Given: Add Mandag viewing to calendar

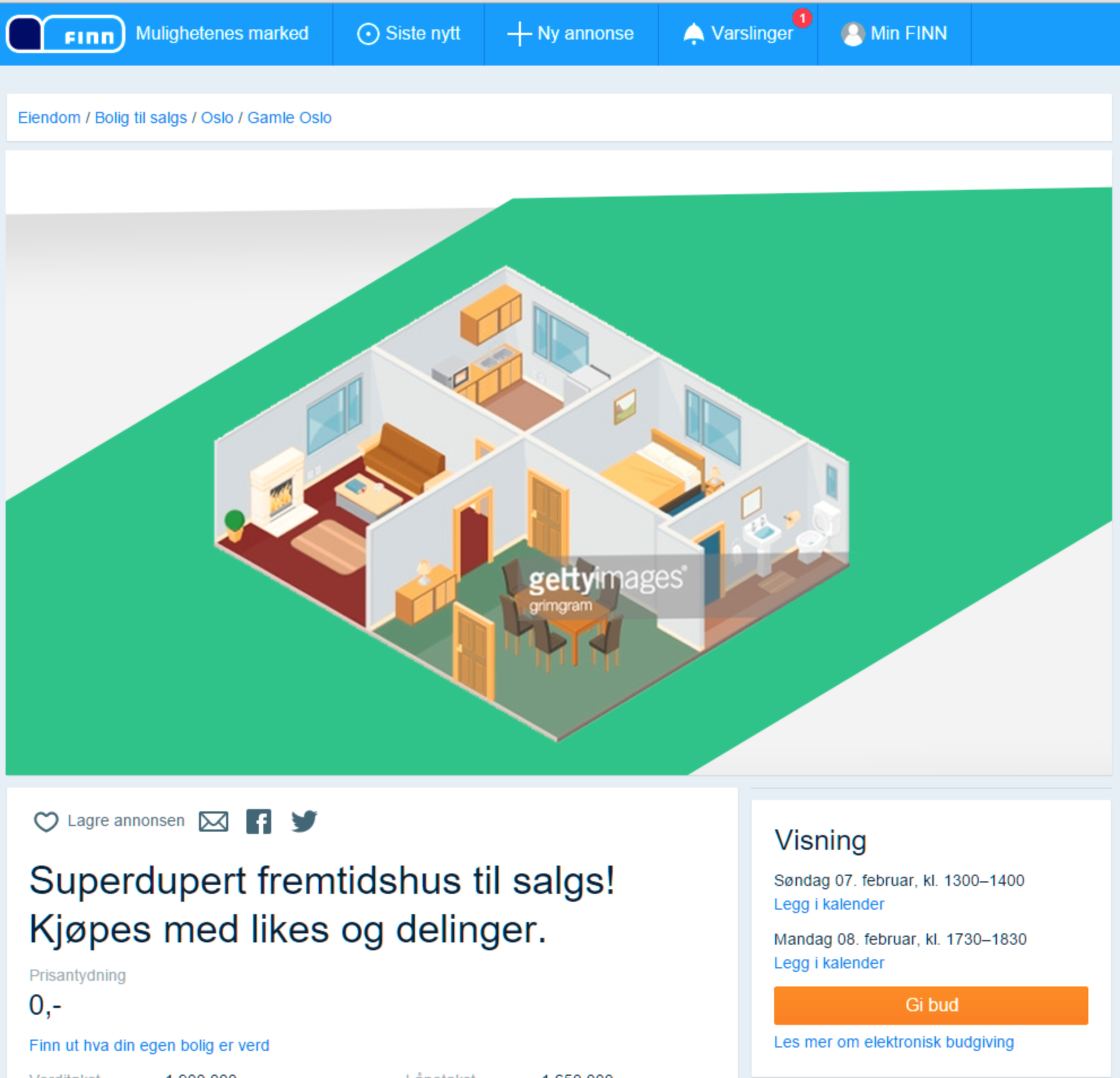Looking at the screenshot, I should [x=828, y=963].
